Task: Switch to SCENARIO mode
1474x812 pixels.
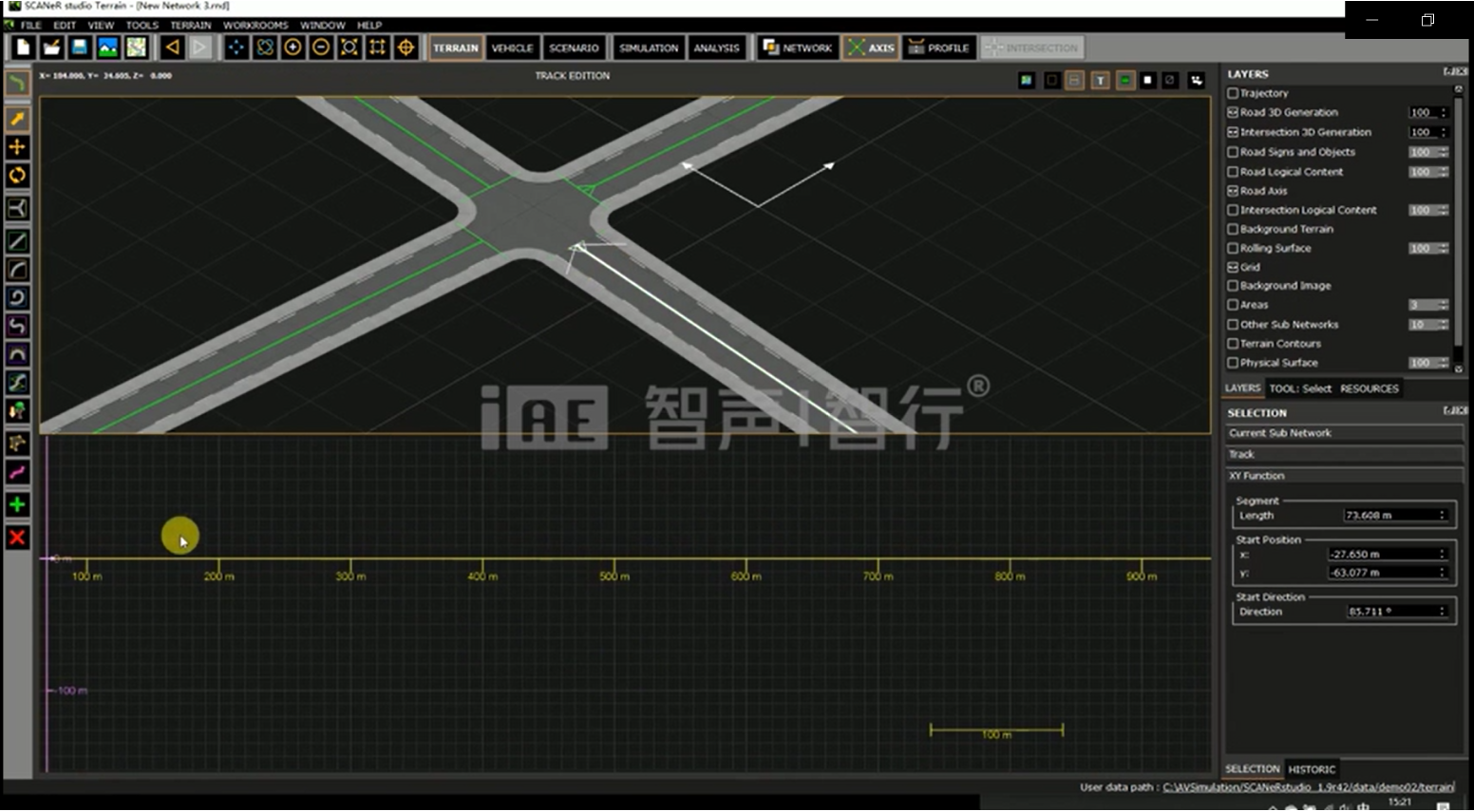Action: click(574, 47)
